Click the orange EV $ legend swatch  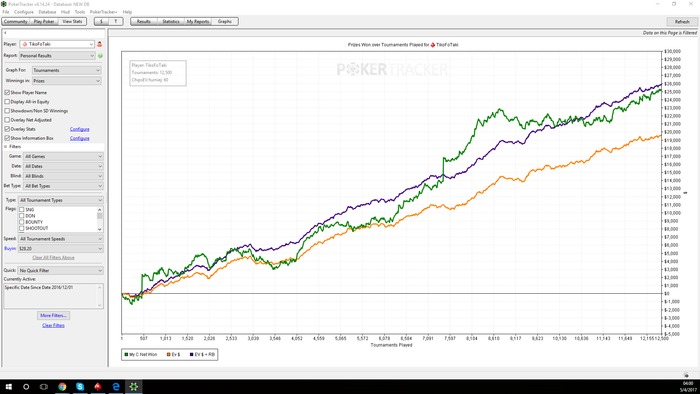[169, 355]
